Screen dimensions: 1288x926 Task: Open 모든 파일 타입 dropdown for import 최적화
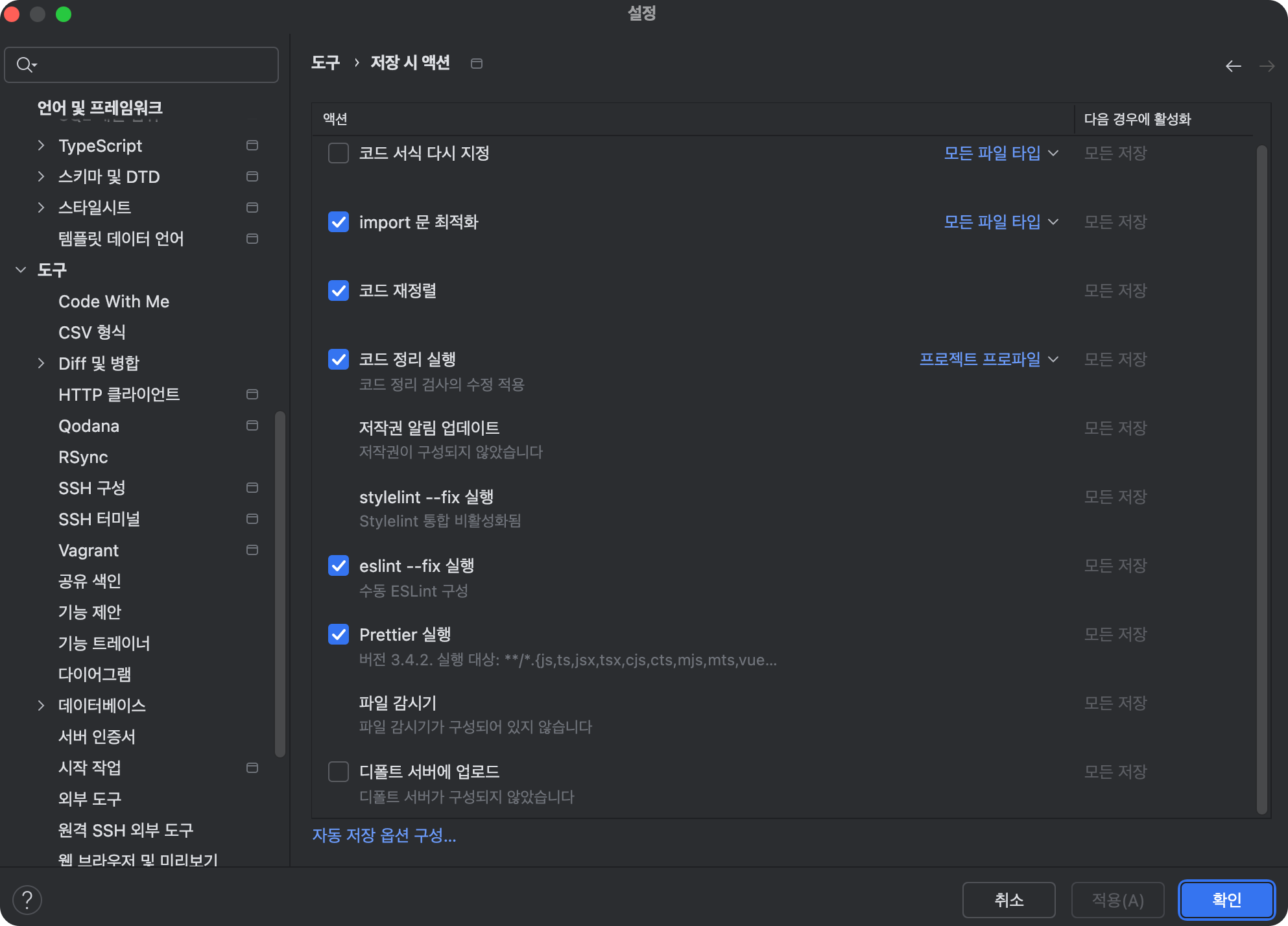pos(1001,222)
